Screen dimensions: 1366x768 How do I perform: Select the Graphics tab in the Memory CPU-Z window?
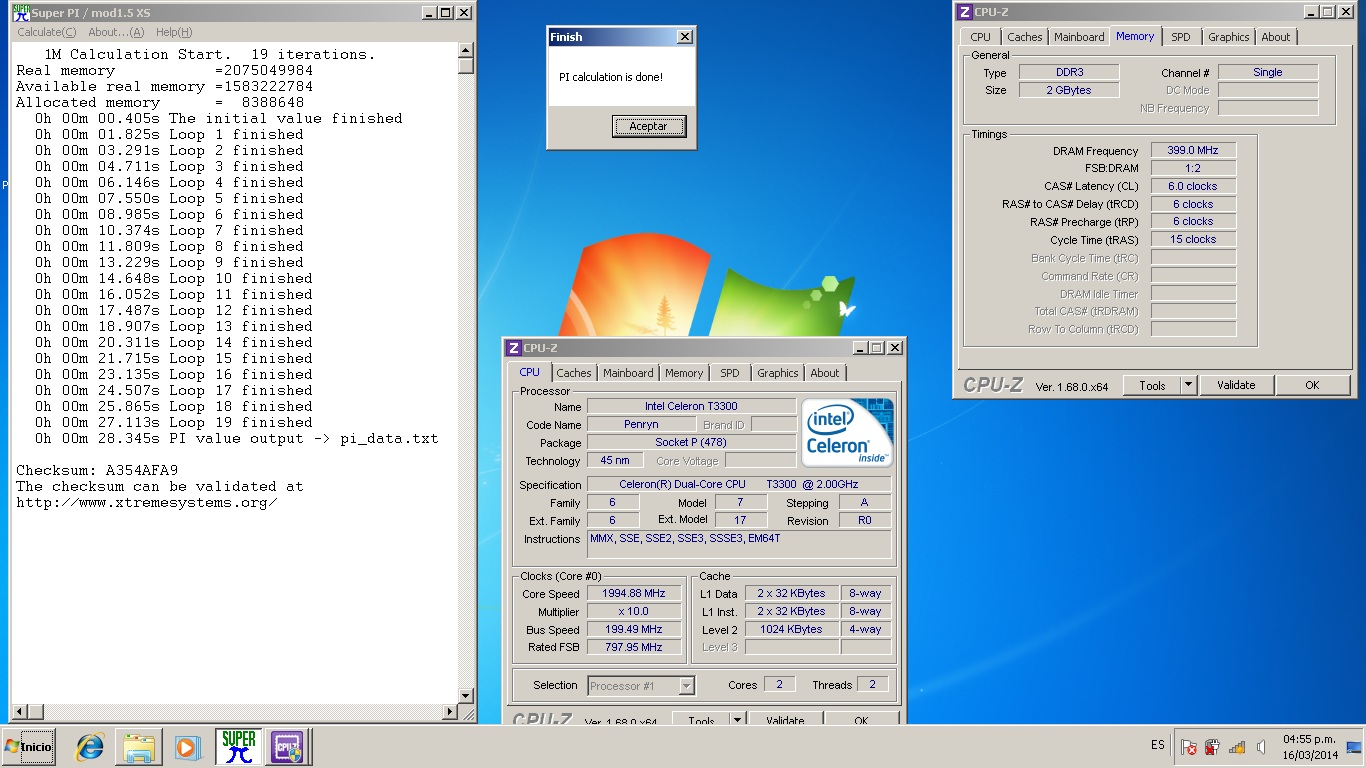1229,37
